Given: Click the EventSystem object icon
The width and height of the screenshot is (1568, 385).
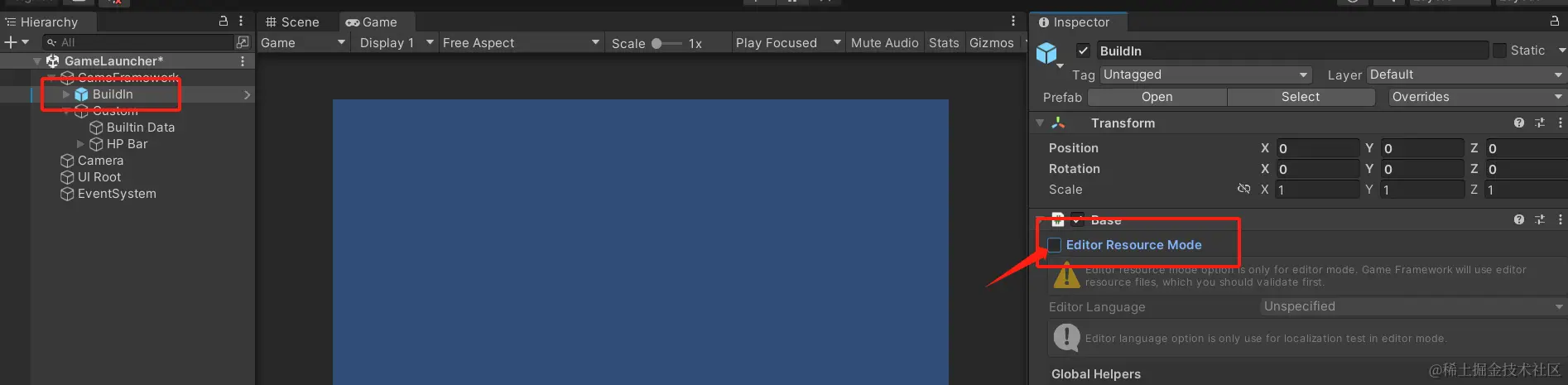Looking at the screenshot, I should point(67,194).
